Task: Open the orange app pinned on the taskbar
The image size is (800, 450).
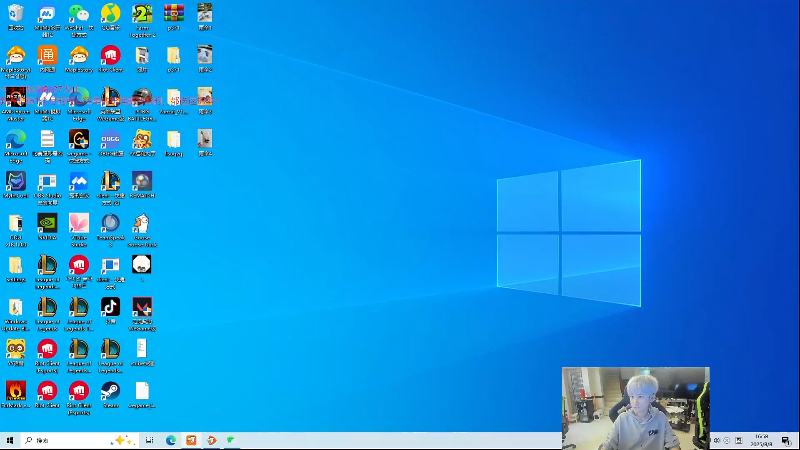Action: pyautogui.click(x=191, y=440)
